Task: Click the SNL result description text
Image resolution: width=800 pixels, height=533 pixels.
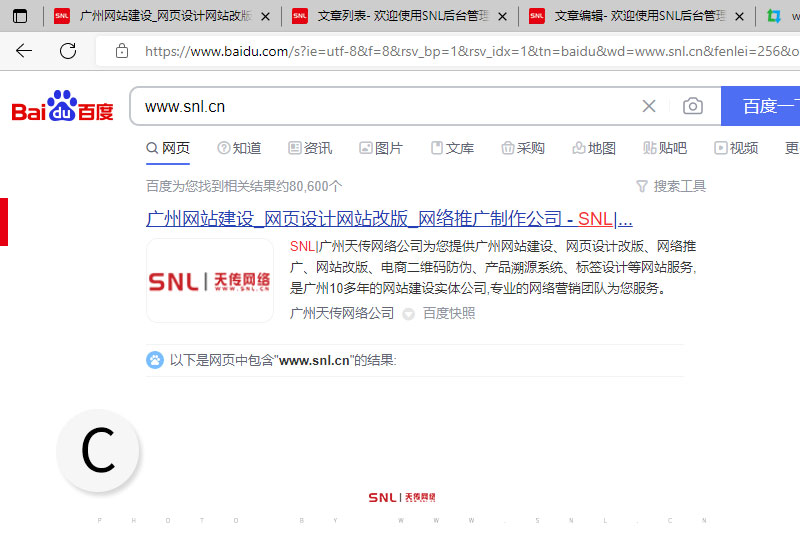Action: tap(493, 267)
